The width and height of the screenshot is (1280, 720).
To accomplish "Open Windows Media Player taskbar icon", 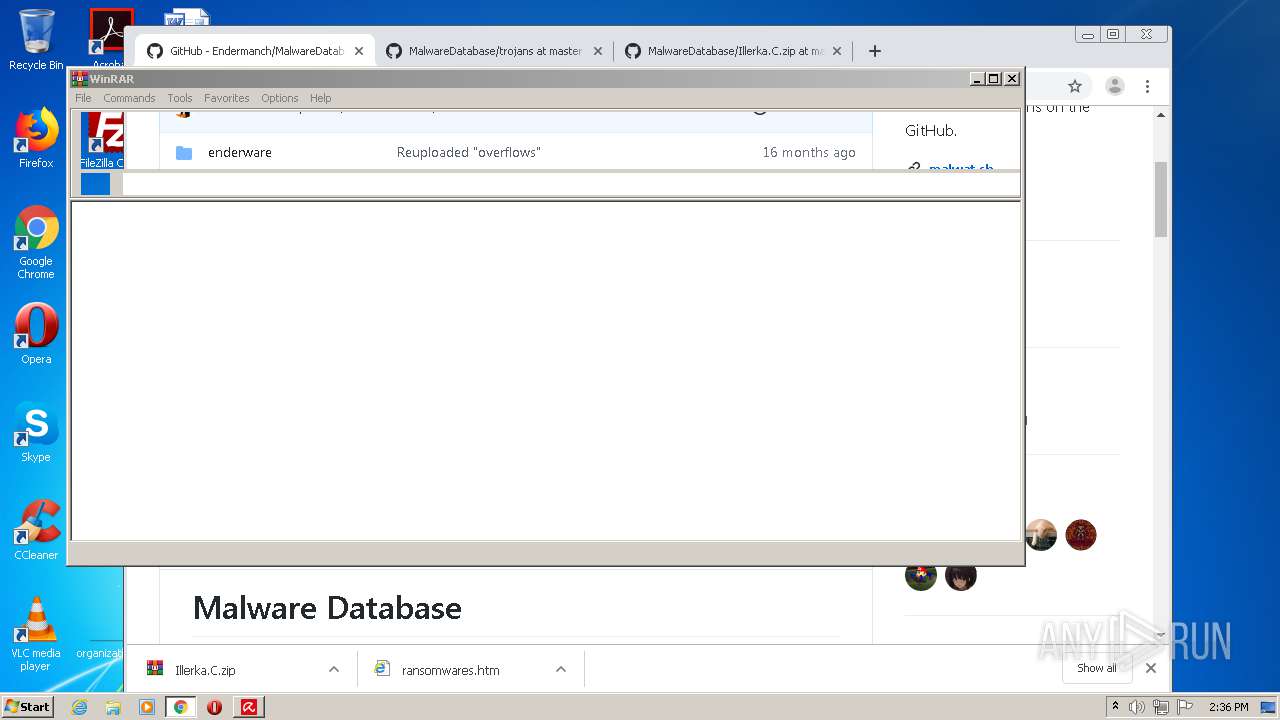I will click(147, 707).
